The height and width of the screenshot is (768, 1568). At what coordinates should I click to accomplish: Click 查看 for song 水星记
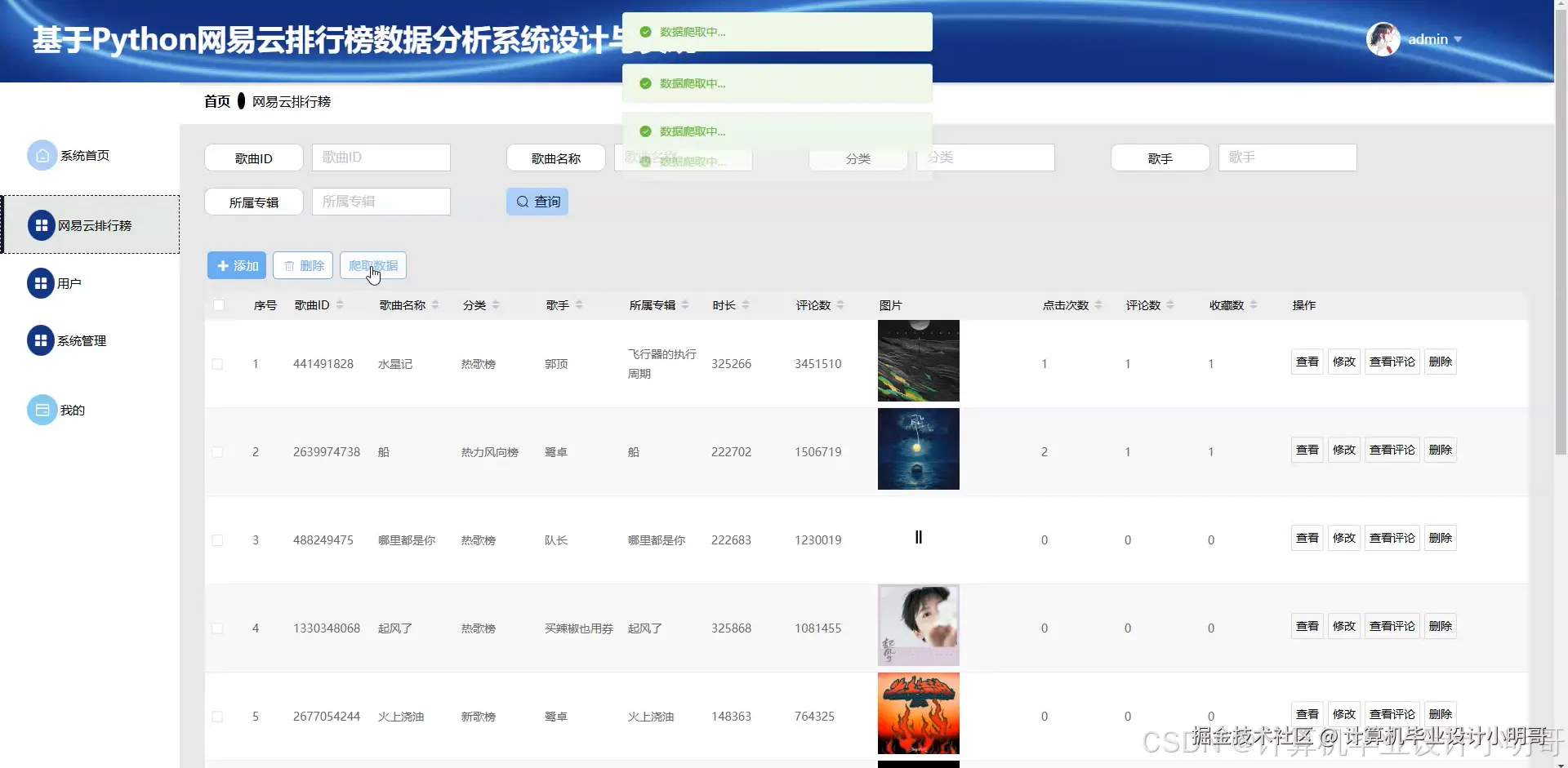(x=1307, y=362)
